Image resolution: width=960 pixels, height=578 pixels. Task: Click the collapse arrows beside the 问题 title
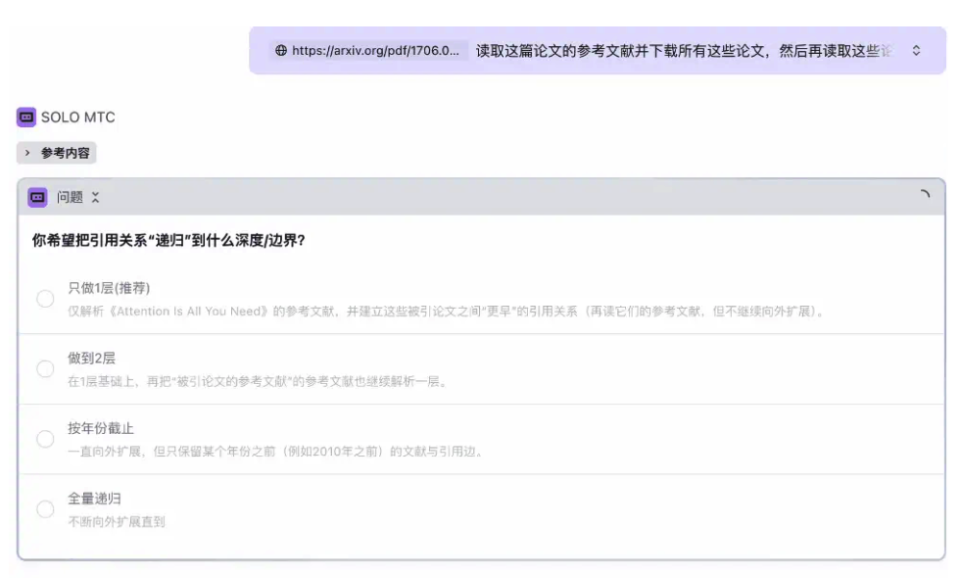pos(93,197)
